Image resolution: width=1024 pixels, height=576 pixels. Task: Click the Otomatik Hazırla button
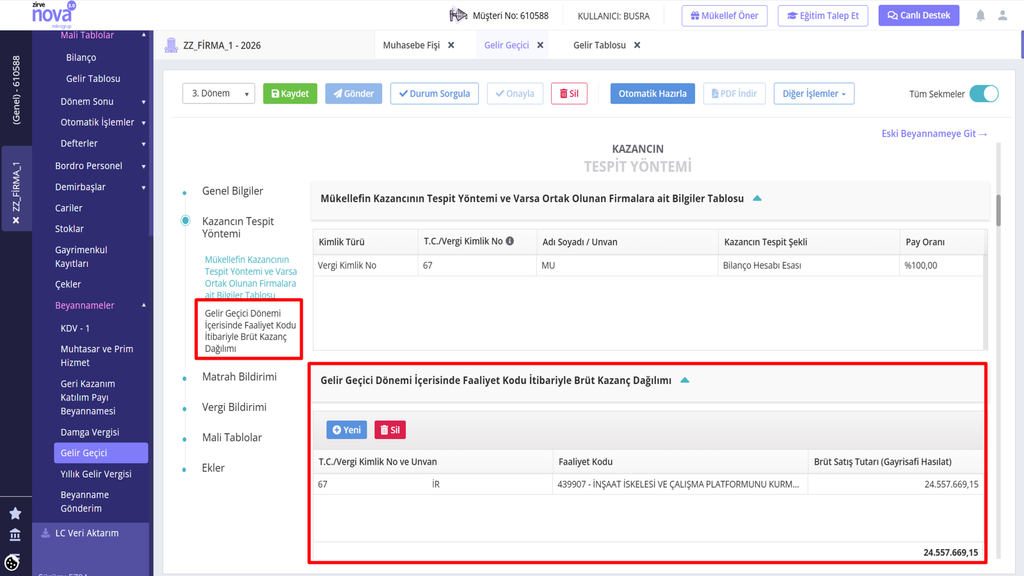pyautogui.click(x=652, y=93)
